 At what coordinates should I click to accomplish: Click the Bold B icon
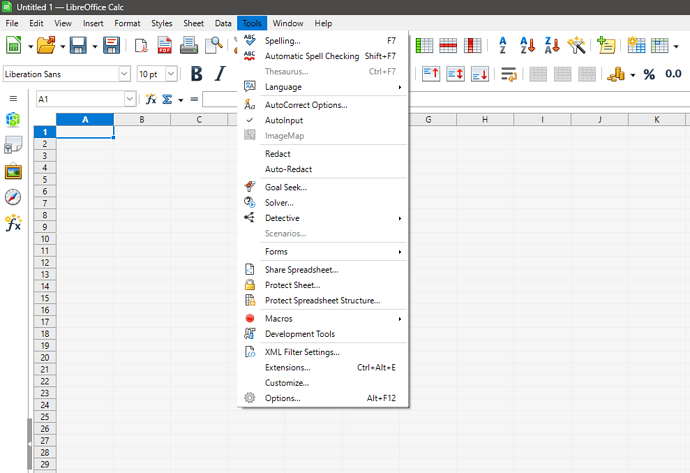click(x=197, y=74)
